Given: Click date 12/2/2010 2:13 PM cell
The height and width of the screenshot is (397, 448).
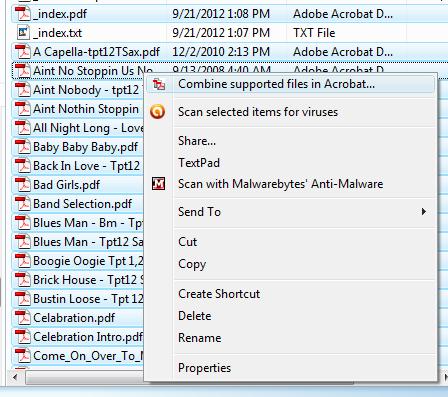Looking at the screenshot, I should (x=221, y=52).
